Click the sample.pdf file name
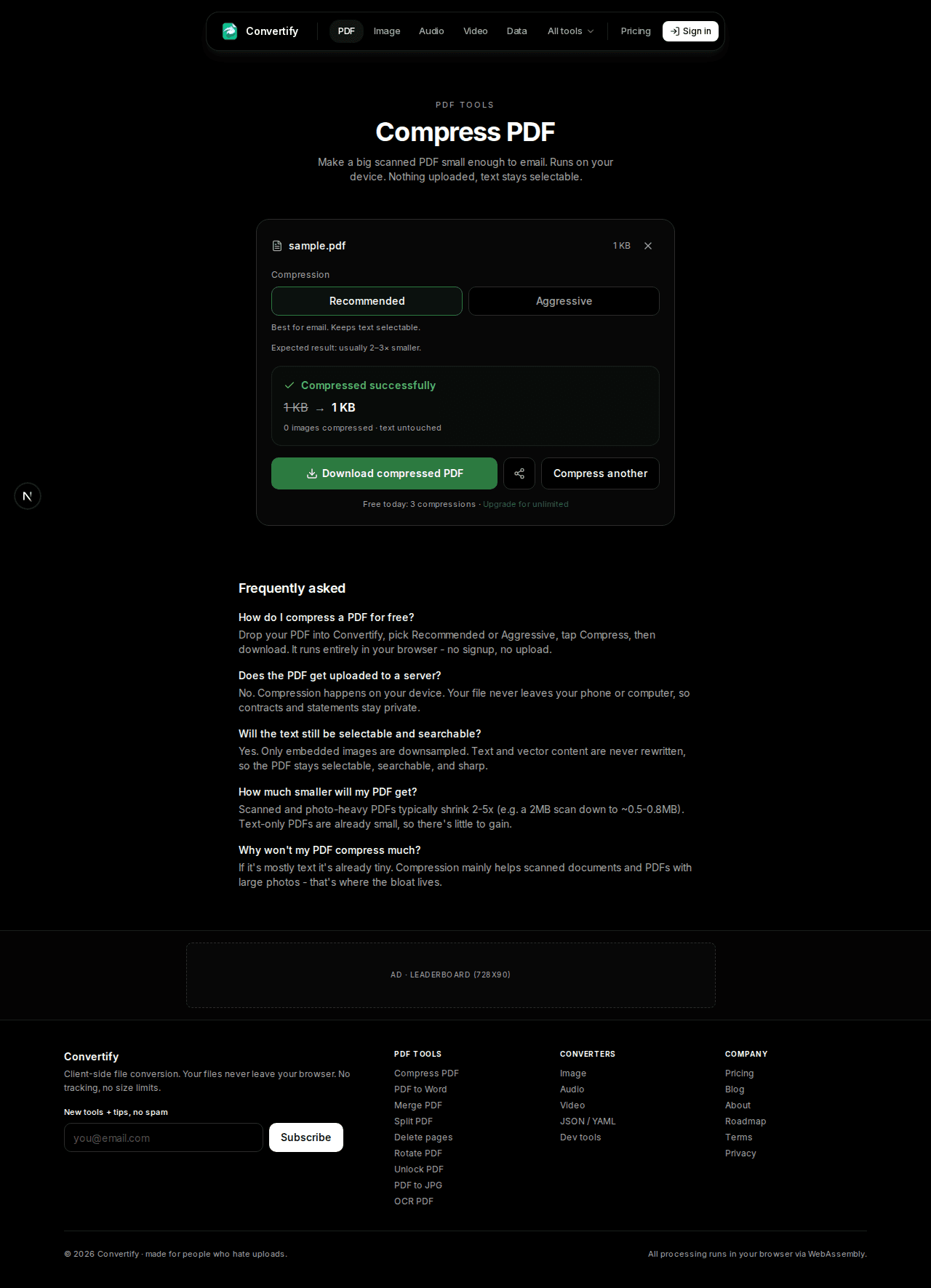The image size is (931, 1288). [317, 246]
